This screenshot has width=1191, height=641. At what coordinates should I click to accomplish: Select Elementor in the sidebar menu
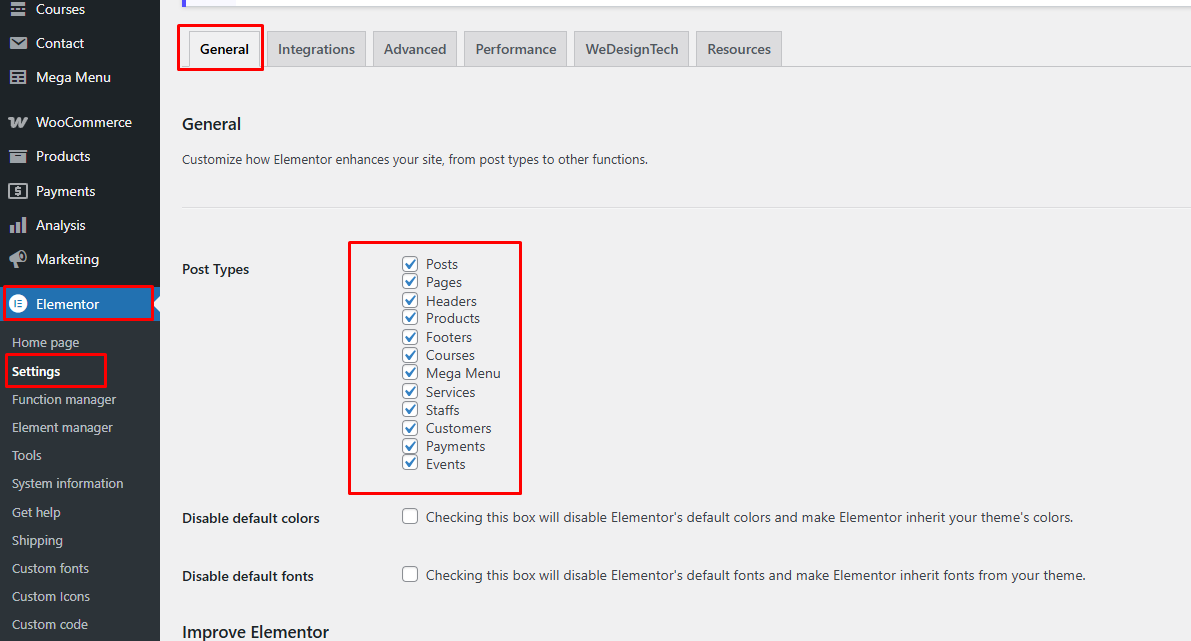click(x=80, y=304)
